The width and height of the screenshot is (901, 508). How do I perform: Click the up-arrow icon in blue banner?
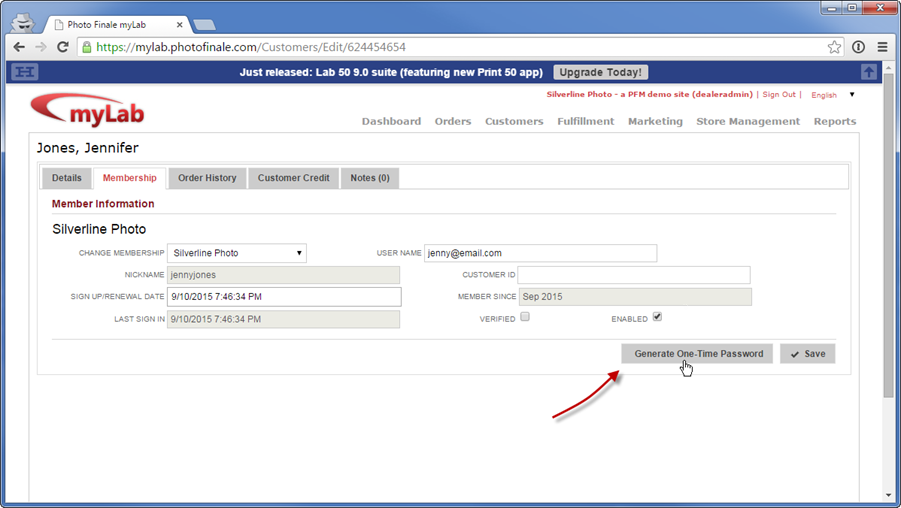[869, 72]
